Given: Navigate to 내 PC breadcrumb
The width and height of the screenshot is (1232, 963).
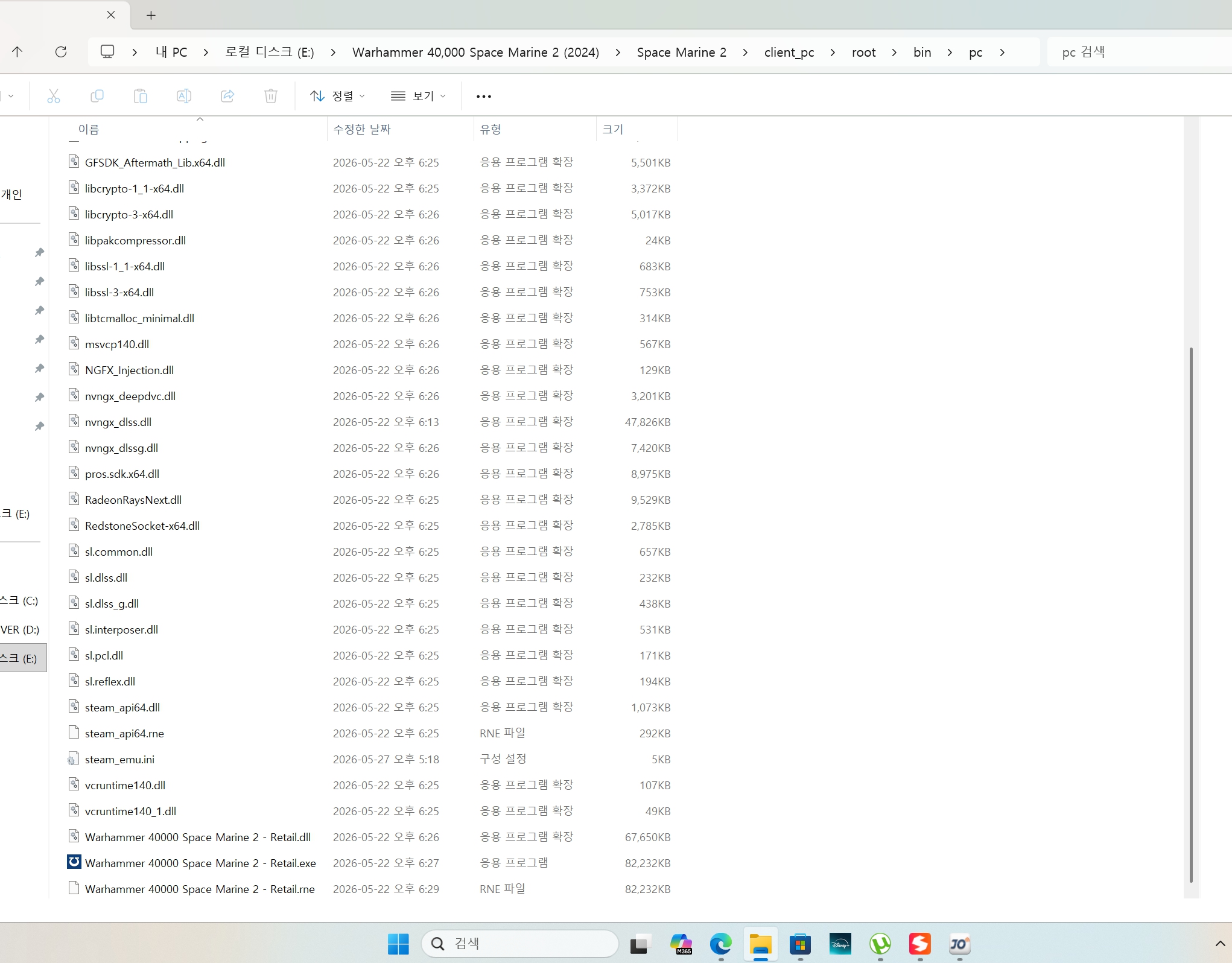Looking at the screenshot, I should (171, 52).
